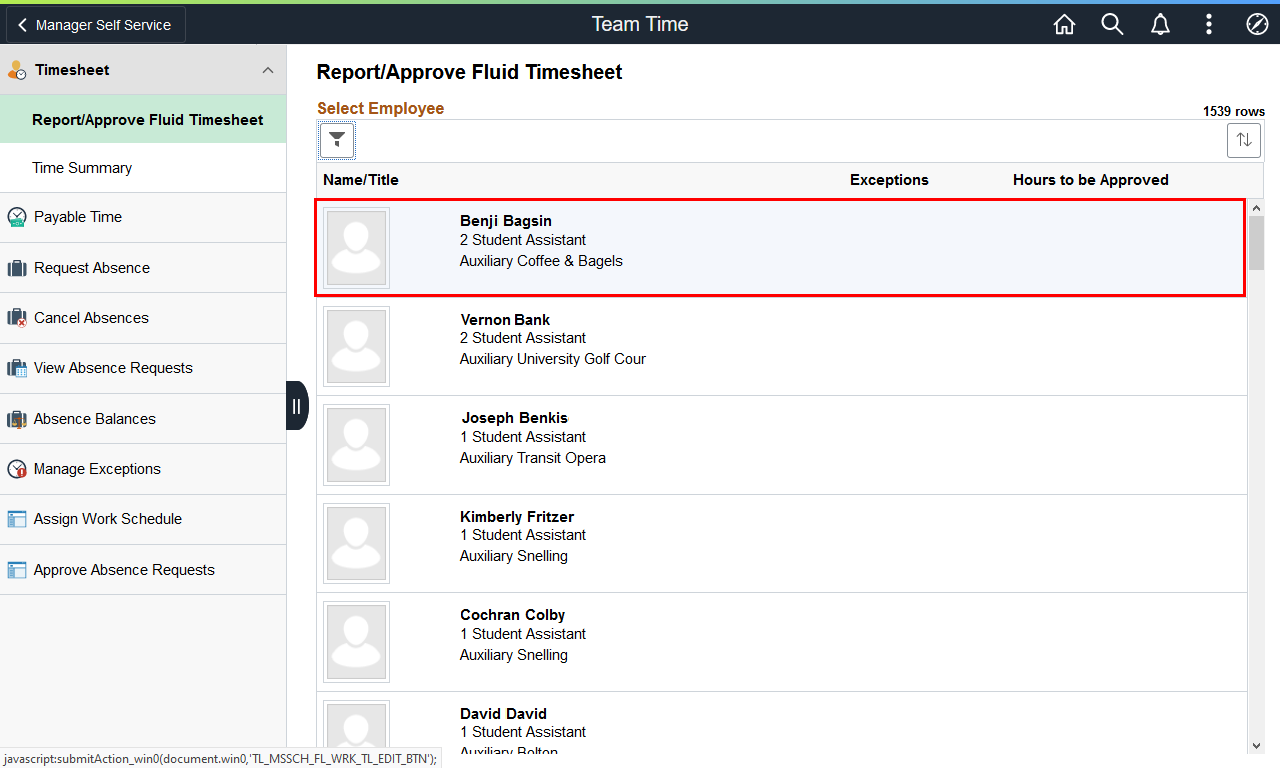Click the Name/Title column header
Image resolution: width=1280 pixels, height=768 pixels.
(x=360, y=180)
